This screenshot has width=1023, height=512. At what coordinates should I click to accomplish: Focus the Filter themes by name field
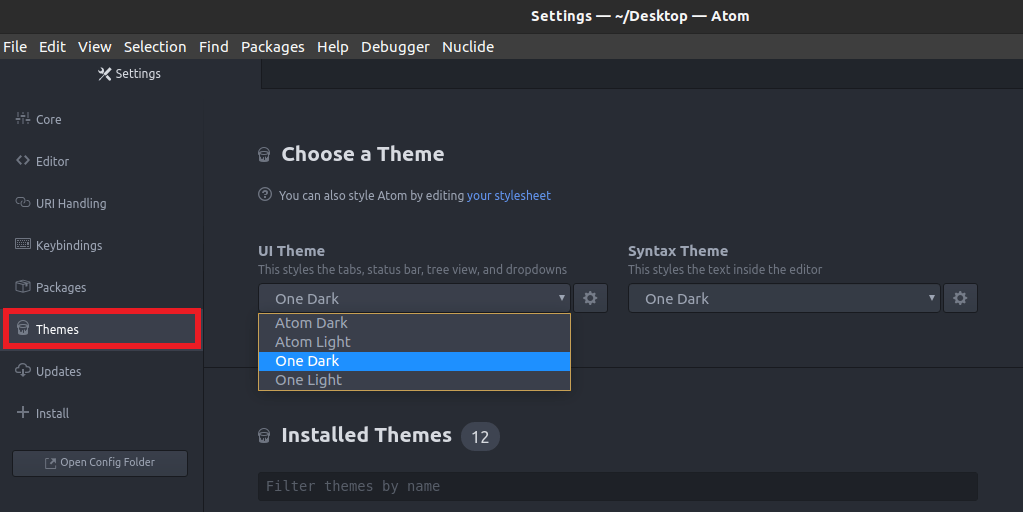tap(617, 486)
